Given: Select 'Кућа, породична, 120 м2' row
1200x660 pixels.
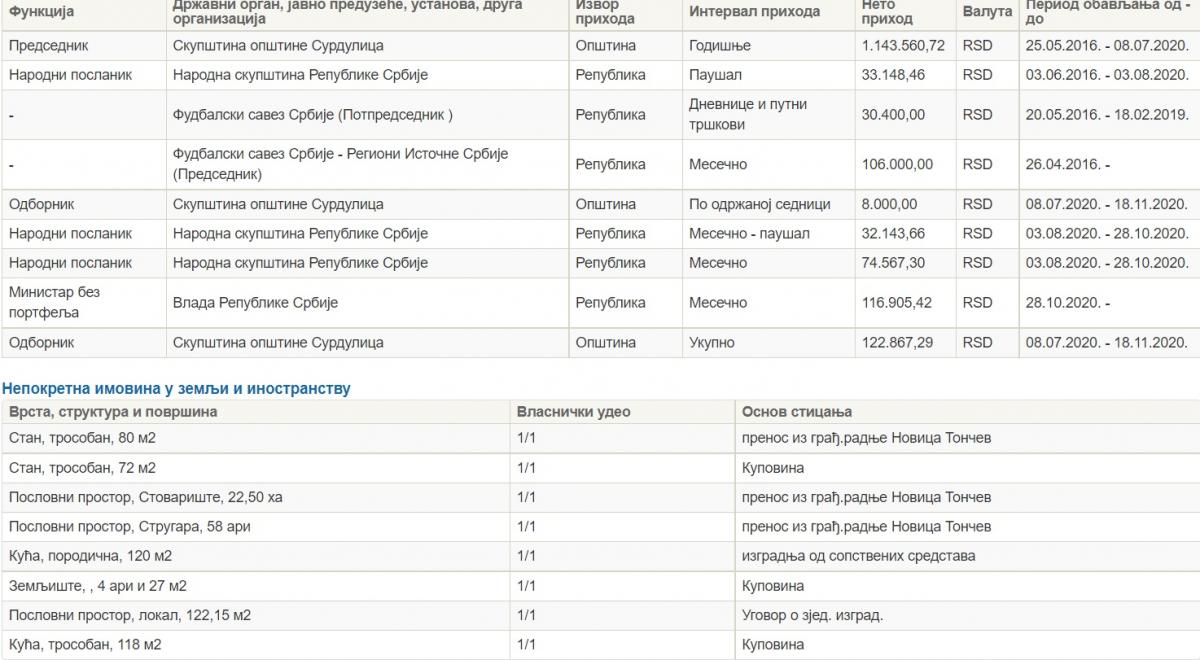Looking at the screenshot, I should tap(600, 556).
